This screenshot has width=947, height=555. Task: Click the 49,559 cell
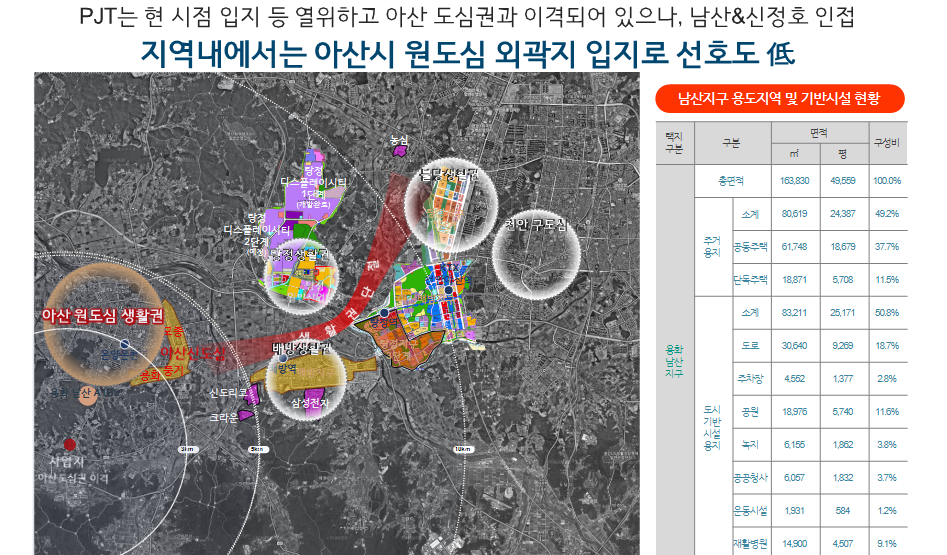coord(843,181)
